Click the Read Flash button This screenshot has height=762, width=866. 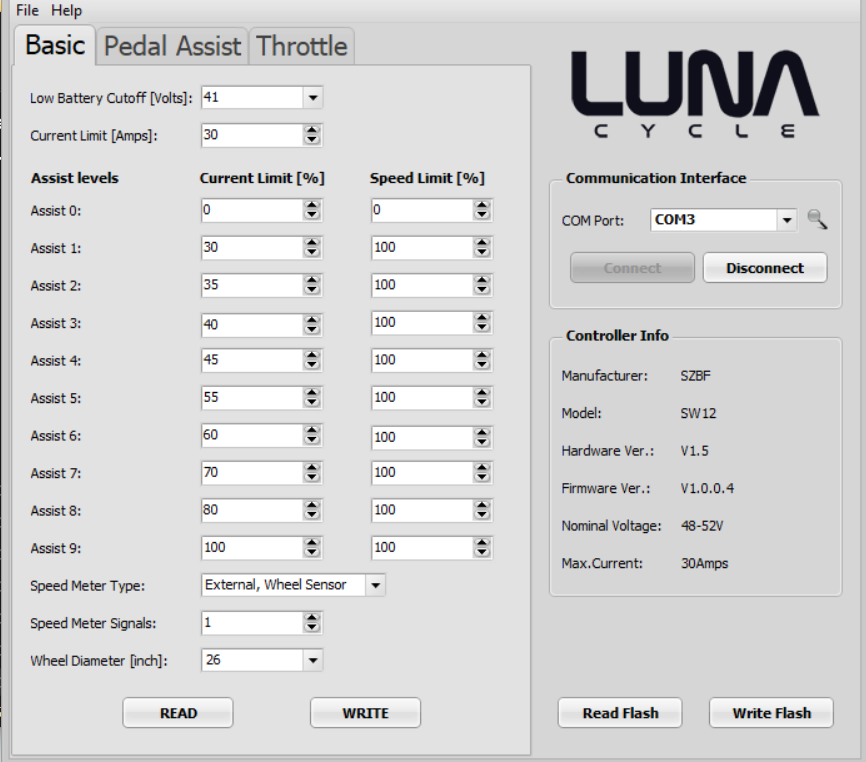[x=620, y=713]
